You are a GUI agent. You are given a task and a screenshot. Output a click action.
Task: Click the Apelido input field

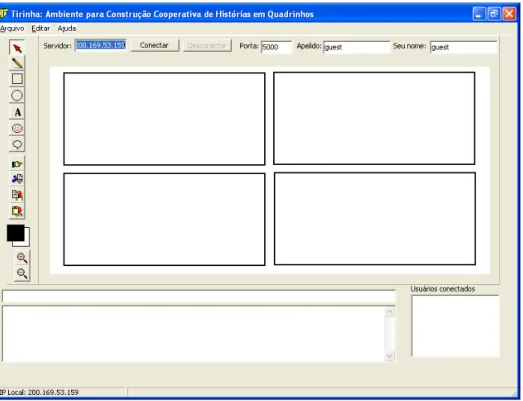coord(356,47)
